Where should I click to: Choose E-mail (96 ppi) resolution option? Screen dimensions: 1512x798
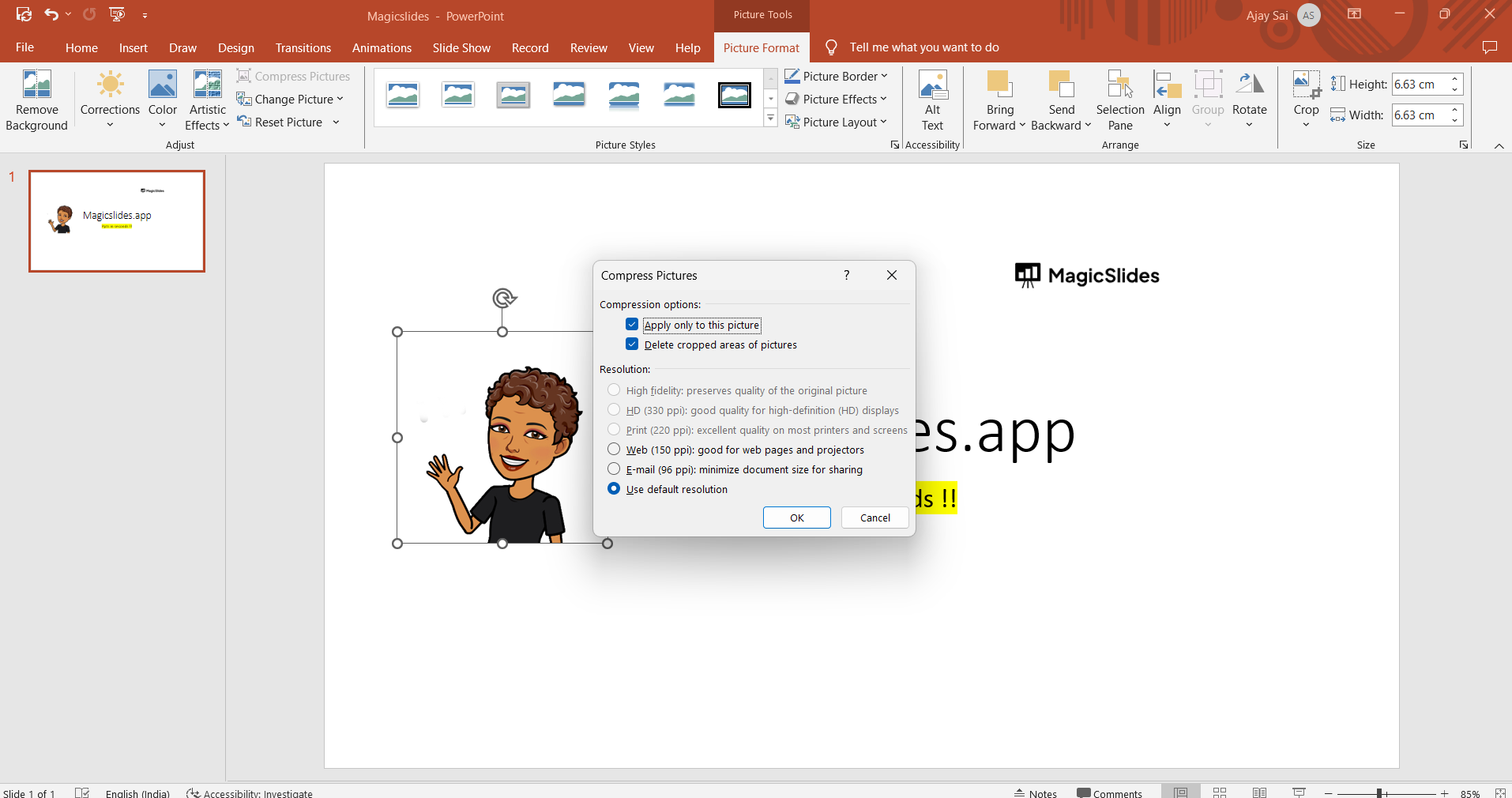click(614, 469)
